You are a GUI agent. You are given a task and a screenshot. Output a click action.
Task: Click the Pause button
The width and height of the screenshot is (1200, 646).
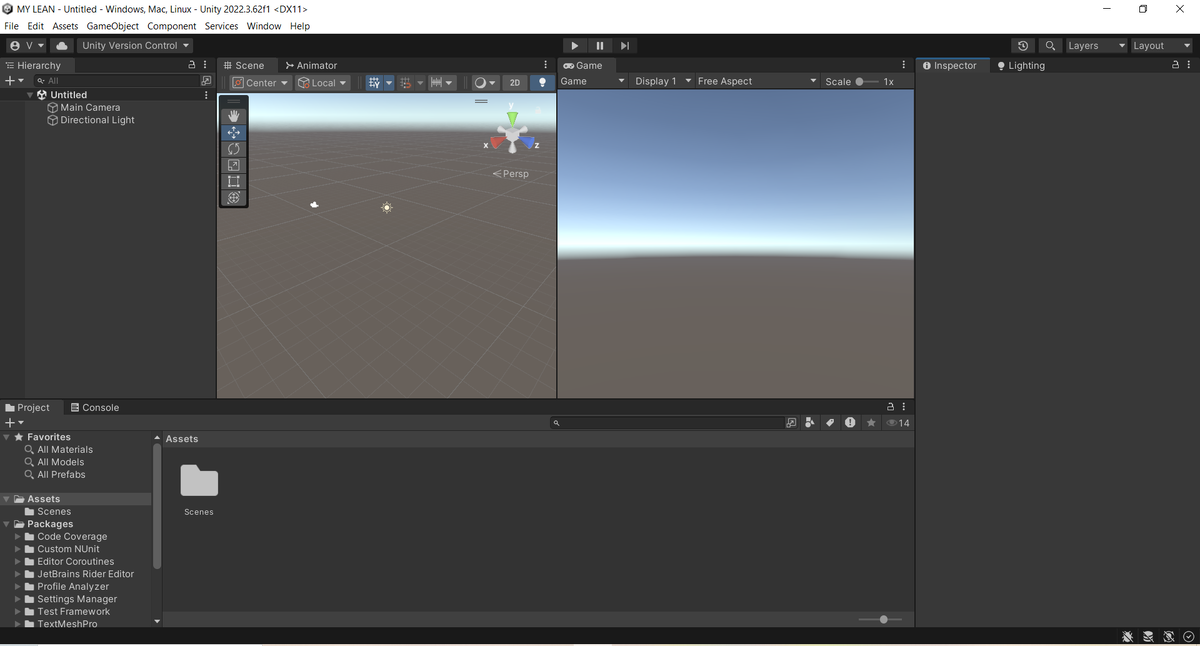(599, 45)
